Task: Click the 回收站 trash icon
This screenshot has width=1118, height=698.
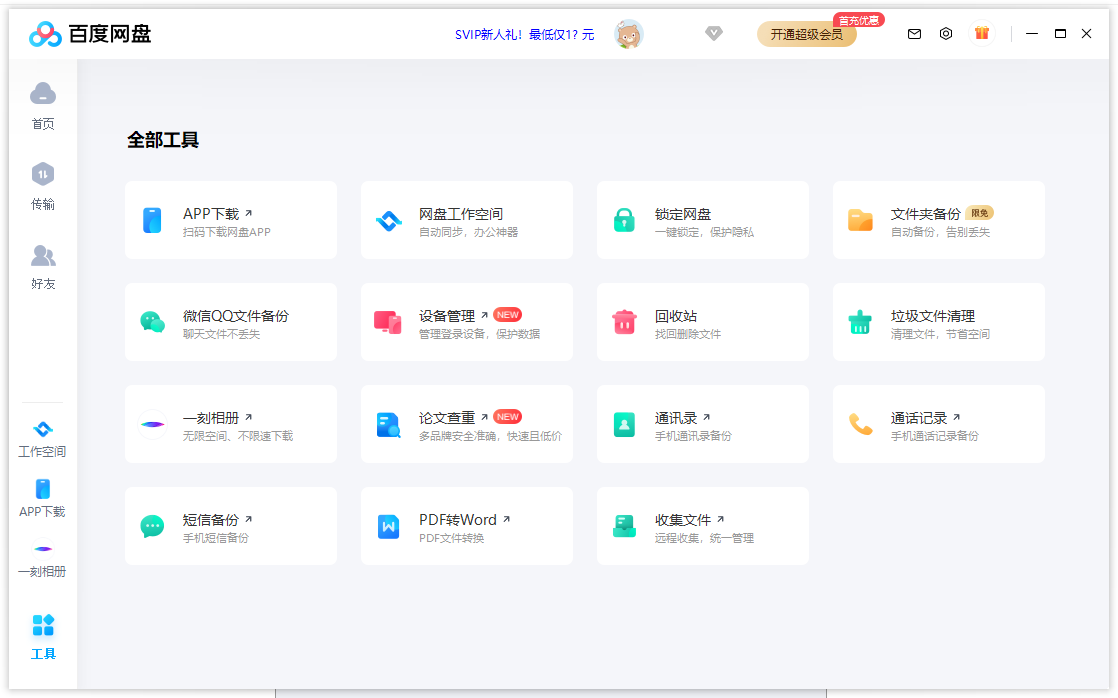Action: [624, 322]
